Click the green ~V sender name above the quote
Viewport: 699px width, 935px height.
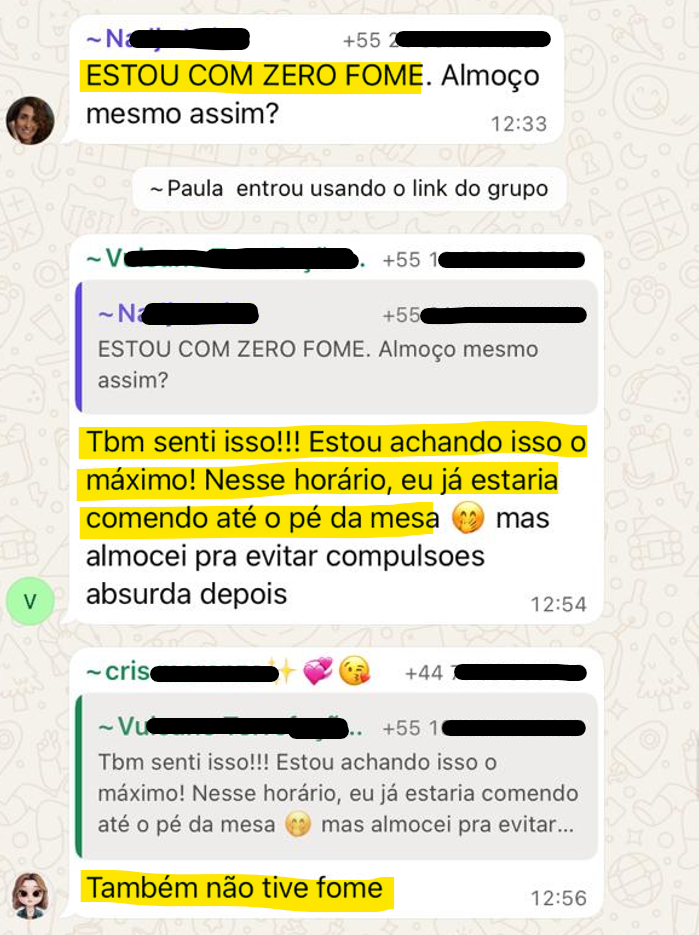[x=225, y=259]
